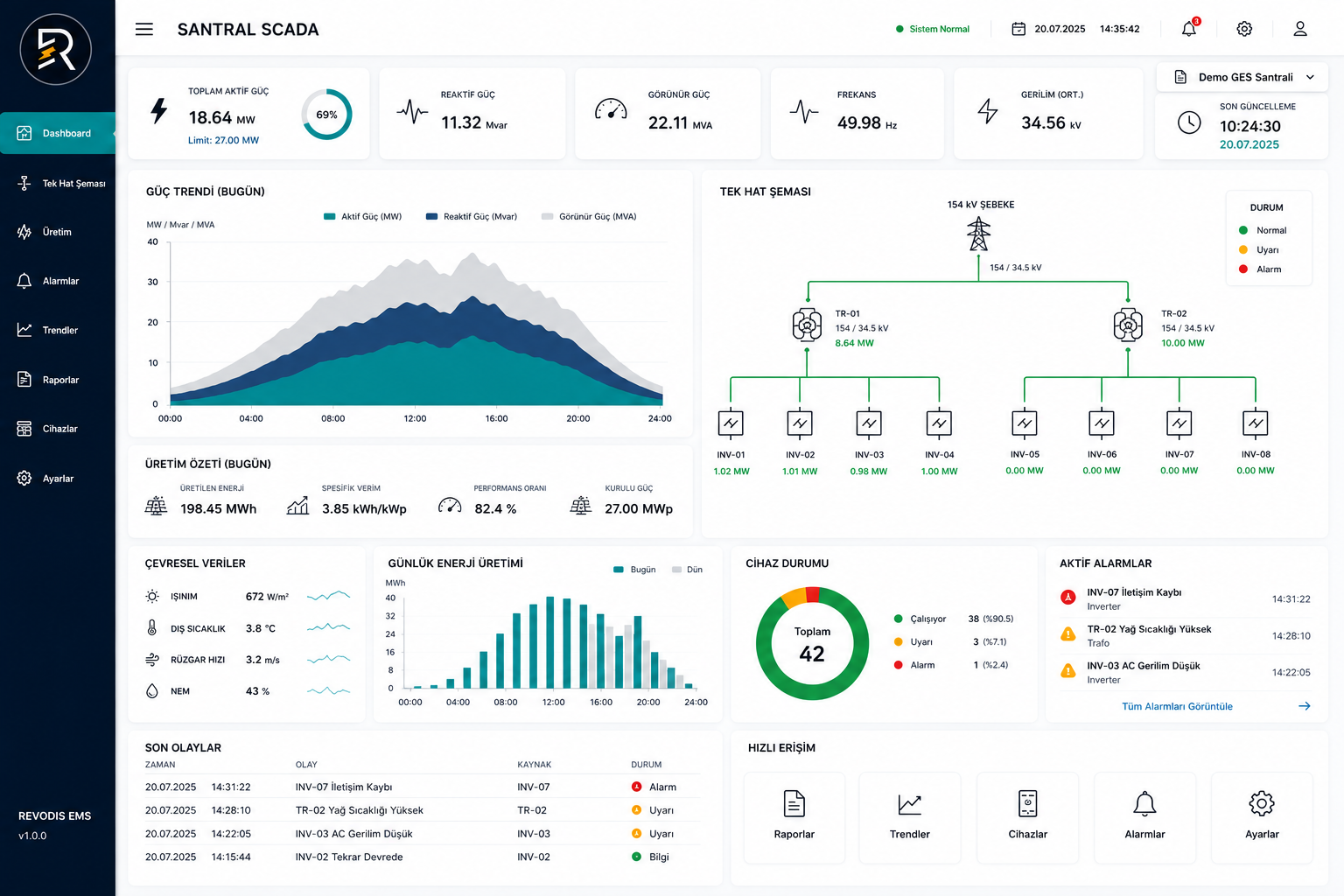Open notifications bell in header
Screen dimensions: 1344x896
1189,28
